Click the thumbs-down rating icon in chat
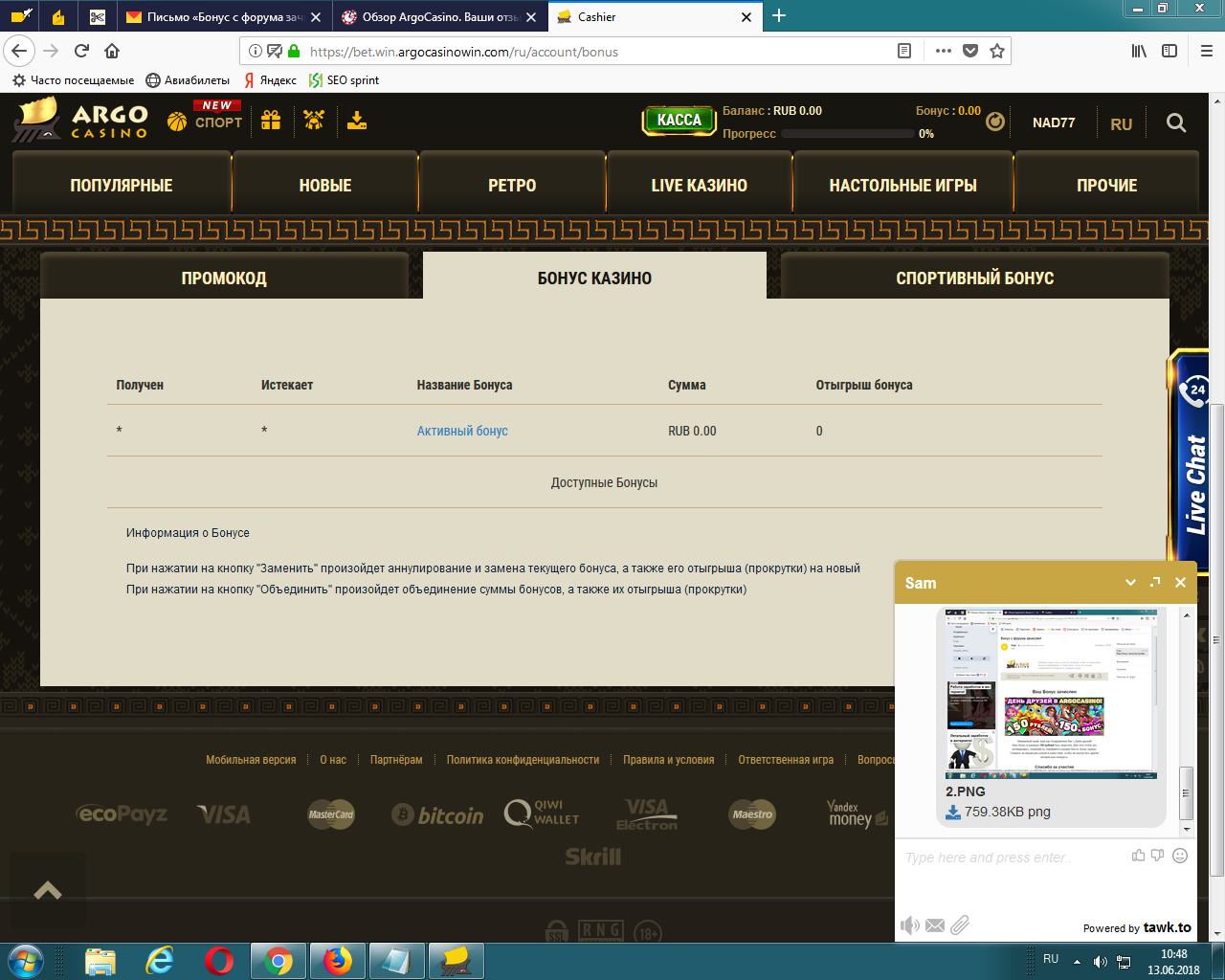 pos(1158,856)
